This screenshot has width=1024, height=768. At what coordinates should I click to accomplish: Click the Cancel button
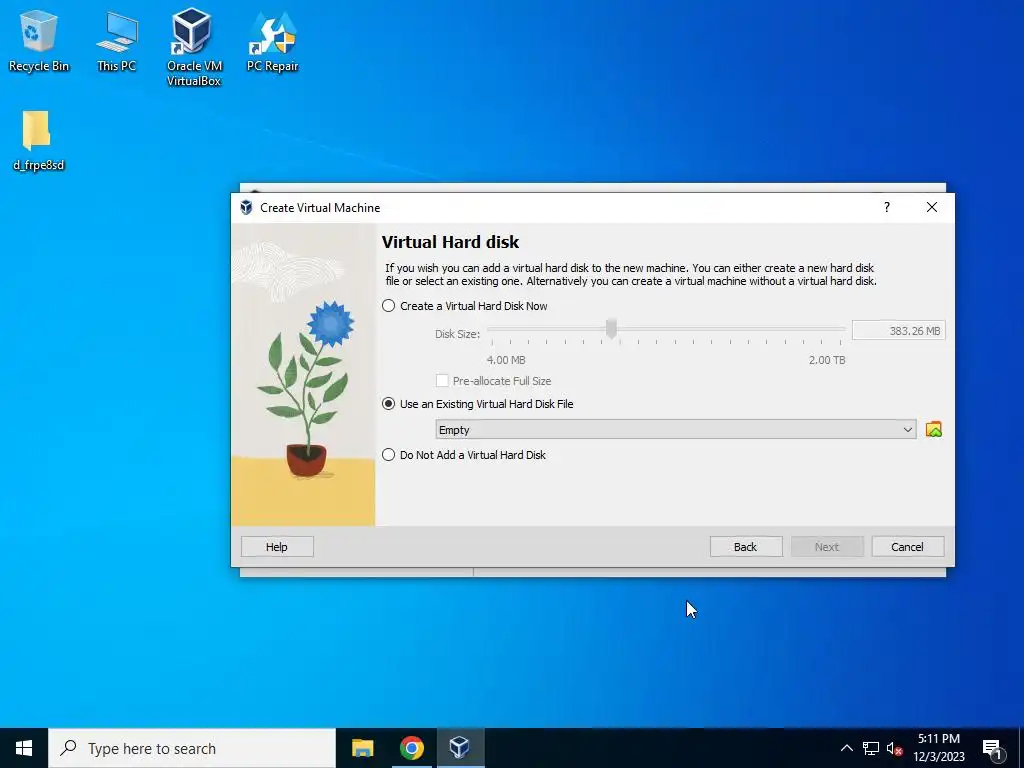(x=908, y=547)
